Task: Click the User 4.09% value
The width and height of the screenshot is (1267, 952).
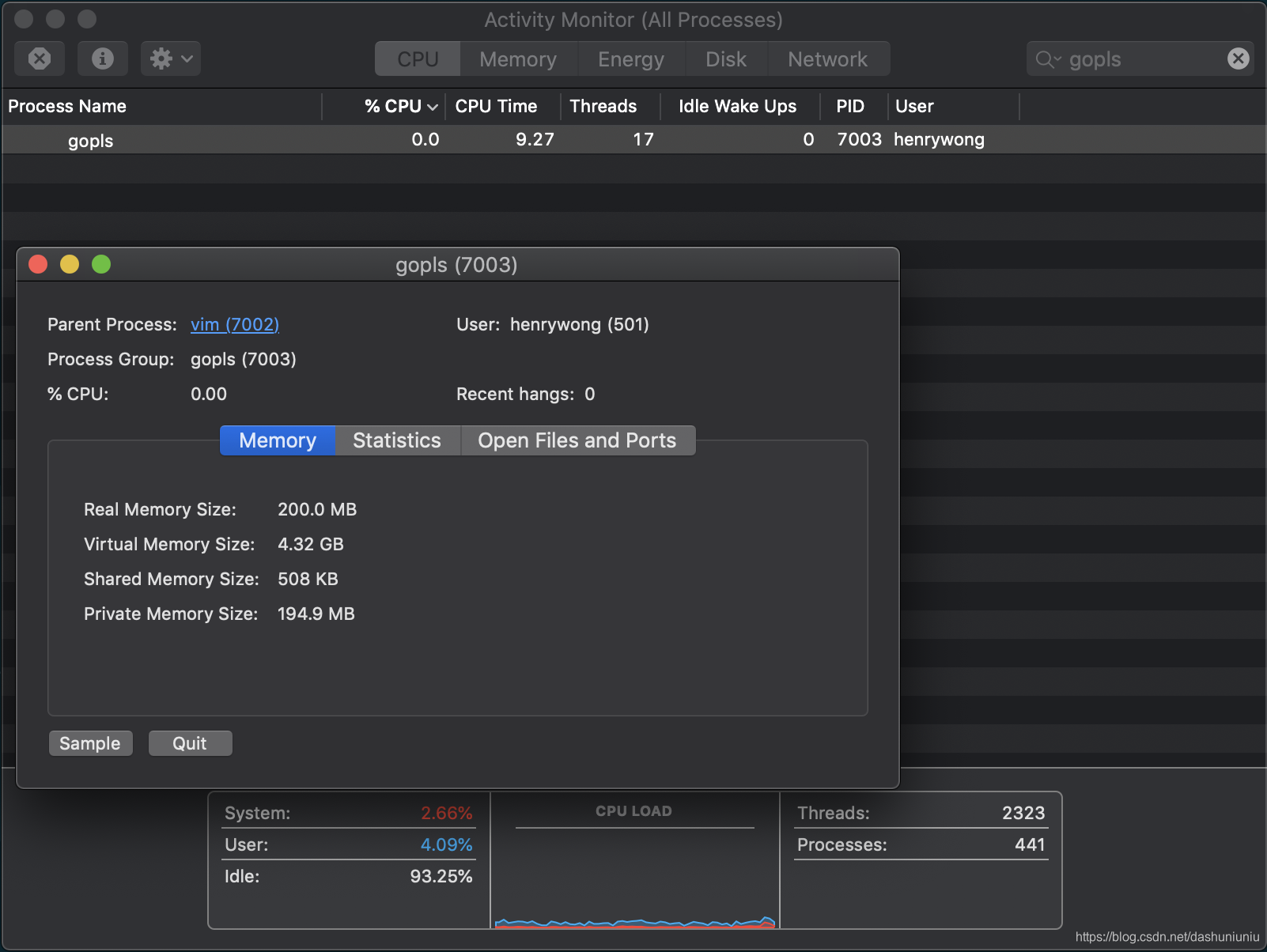Action: [446, 844]
